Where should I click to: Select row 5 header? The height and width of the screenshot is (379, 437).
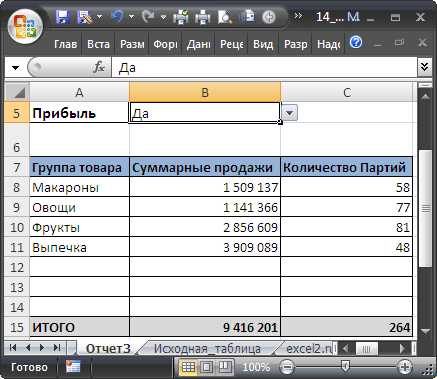(17, 113)
